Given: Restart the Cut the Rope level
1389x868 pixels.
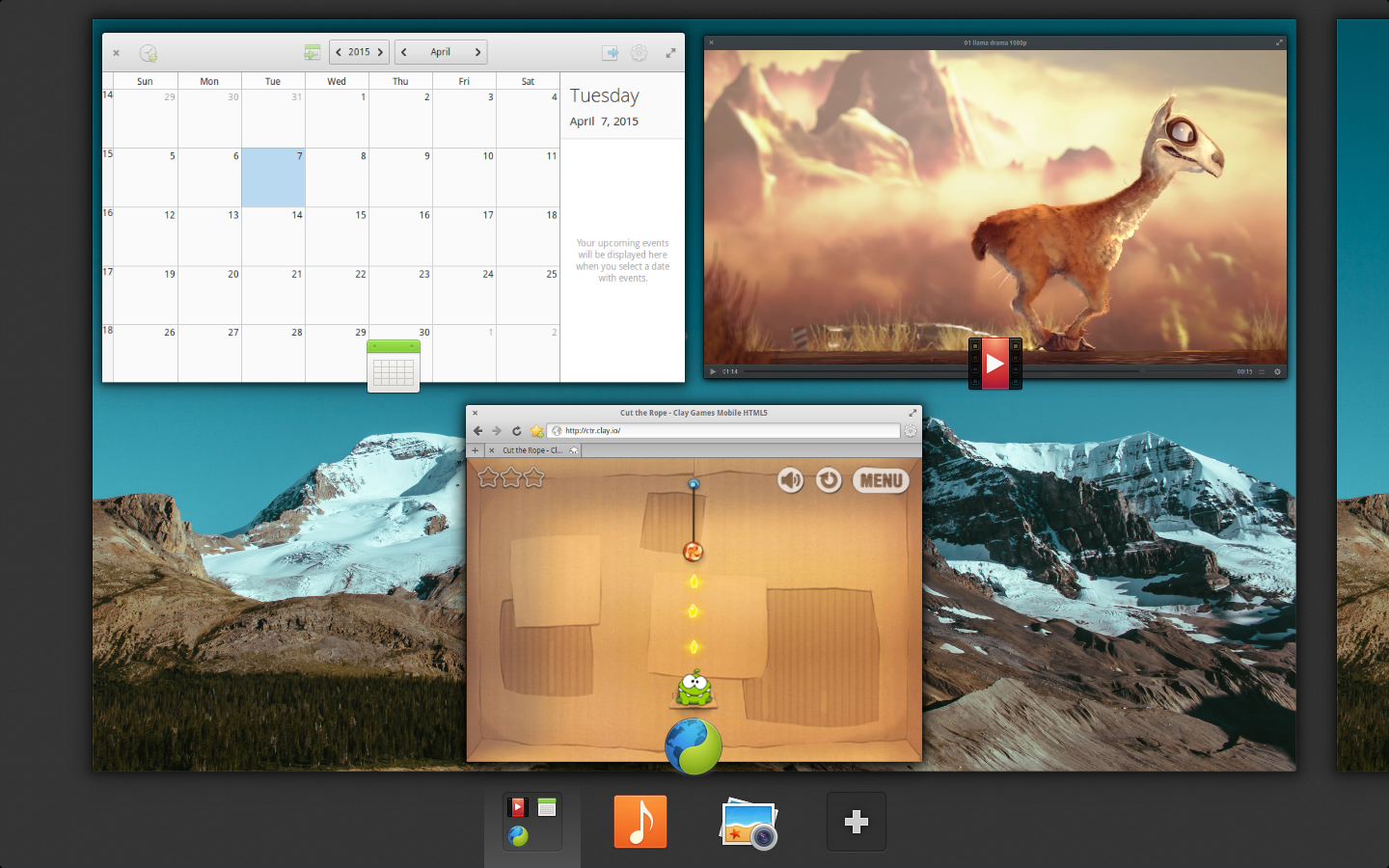Looking at the screenshot, I should pos(829,480).
